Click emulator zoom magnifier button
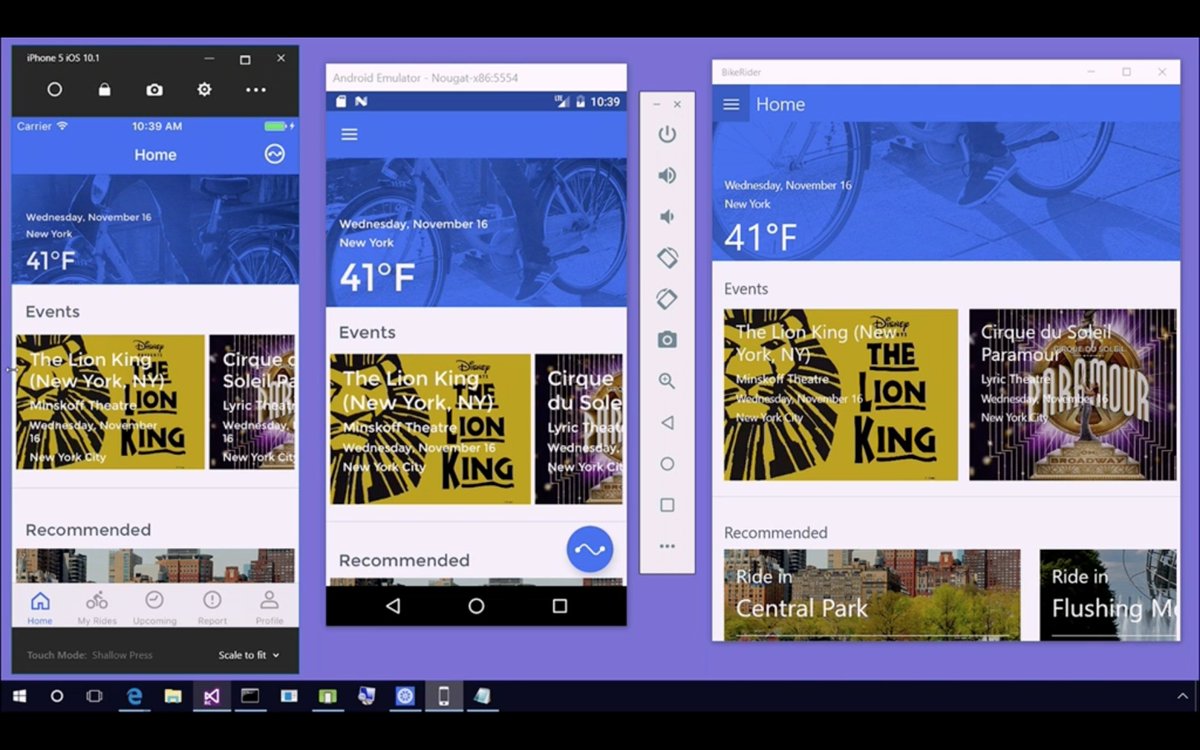1200x750 pixels. click(667, 381)
